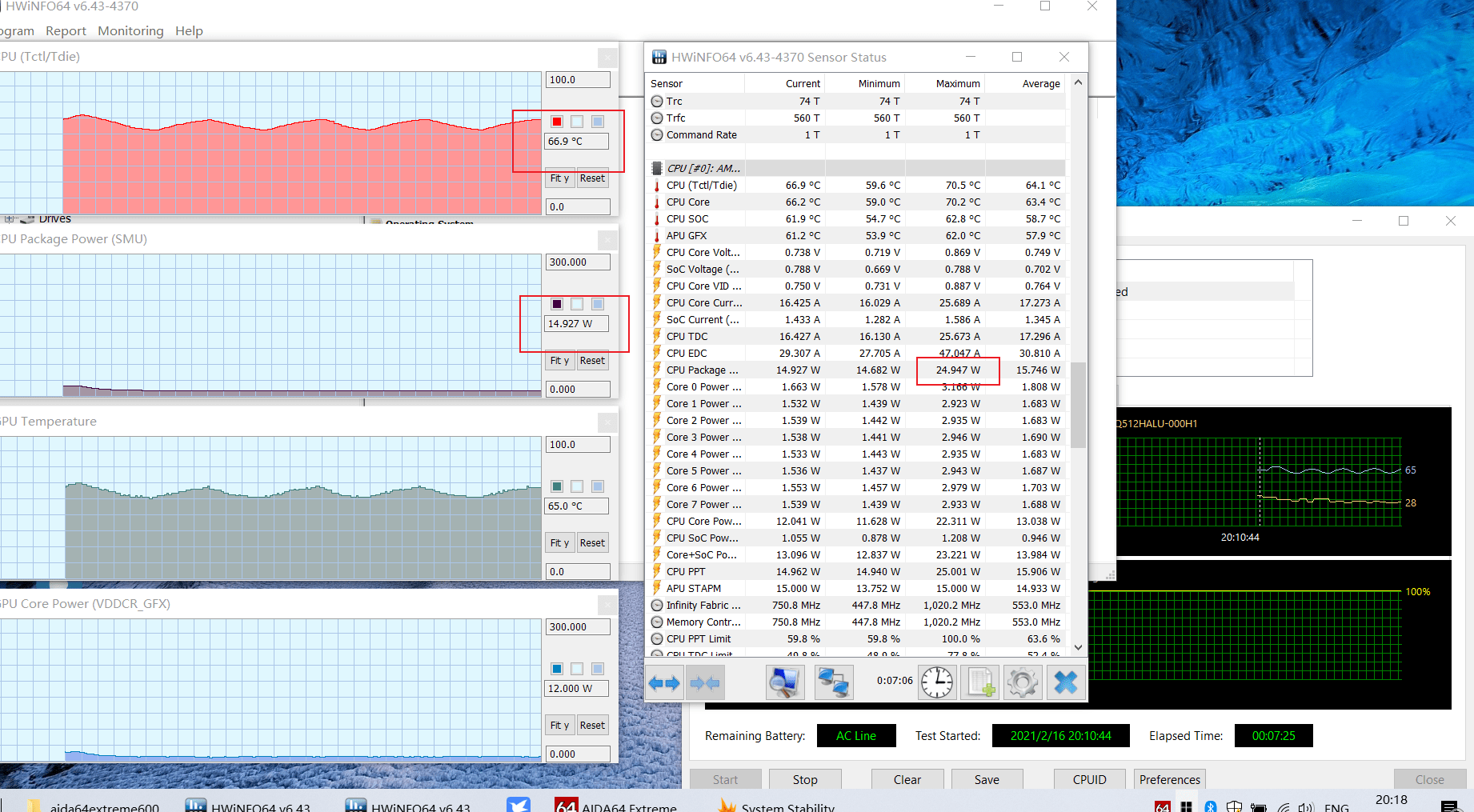Click the dark purple swatch of CPU Package Power graph

click(x=557, y=304)
